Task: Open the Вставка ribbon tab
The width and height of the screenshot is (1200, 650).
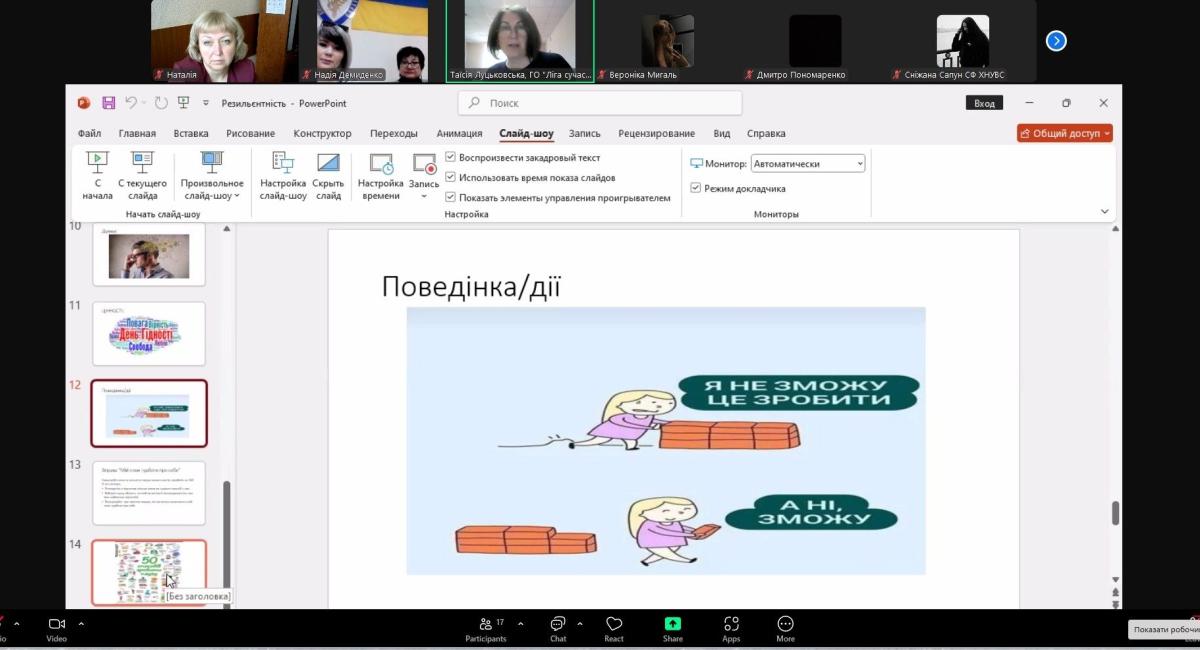Action: tap(191, 133)
